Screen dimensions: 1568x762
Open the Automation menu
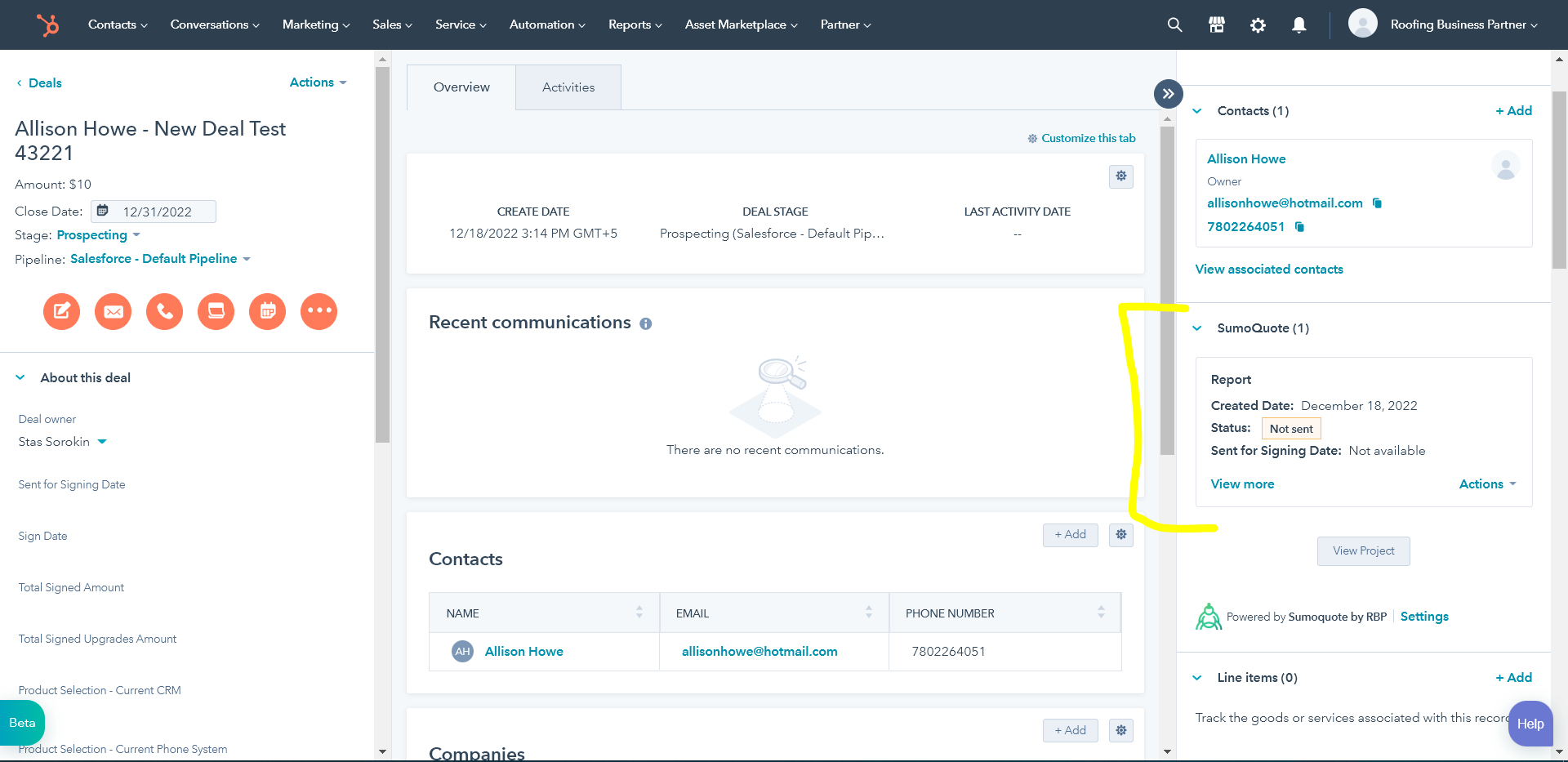tap(547, 25)
